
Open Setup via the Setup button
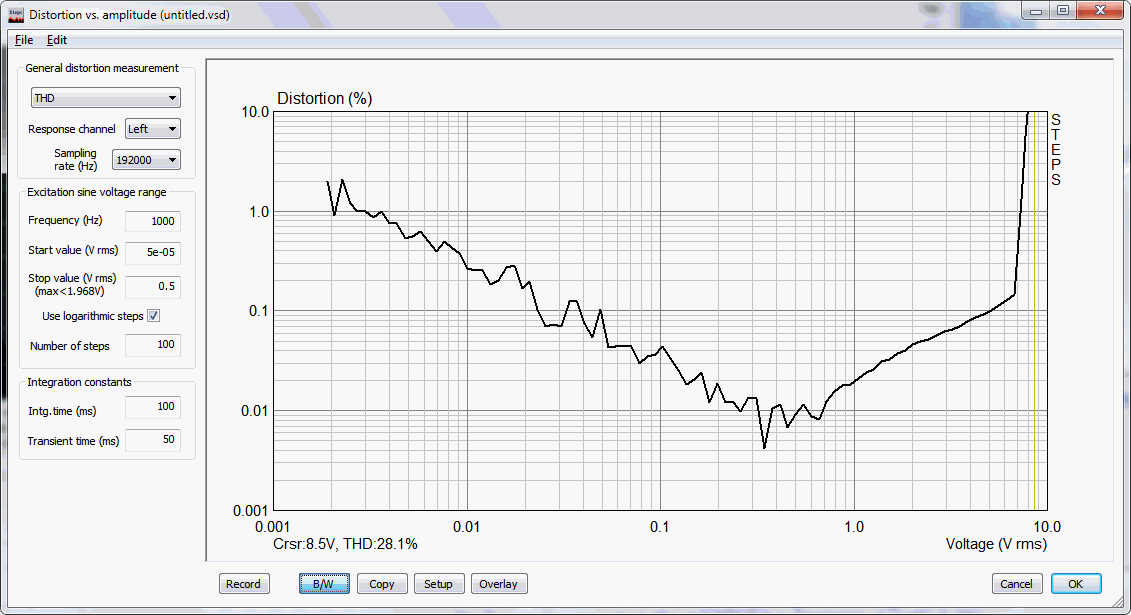(x=438, y=584)
